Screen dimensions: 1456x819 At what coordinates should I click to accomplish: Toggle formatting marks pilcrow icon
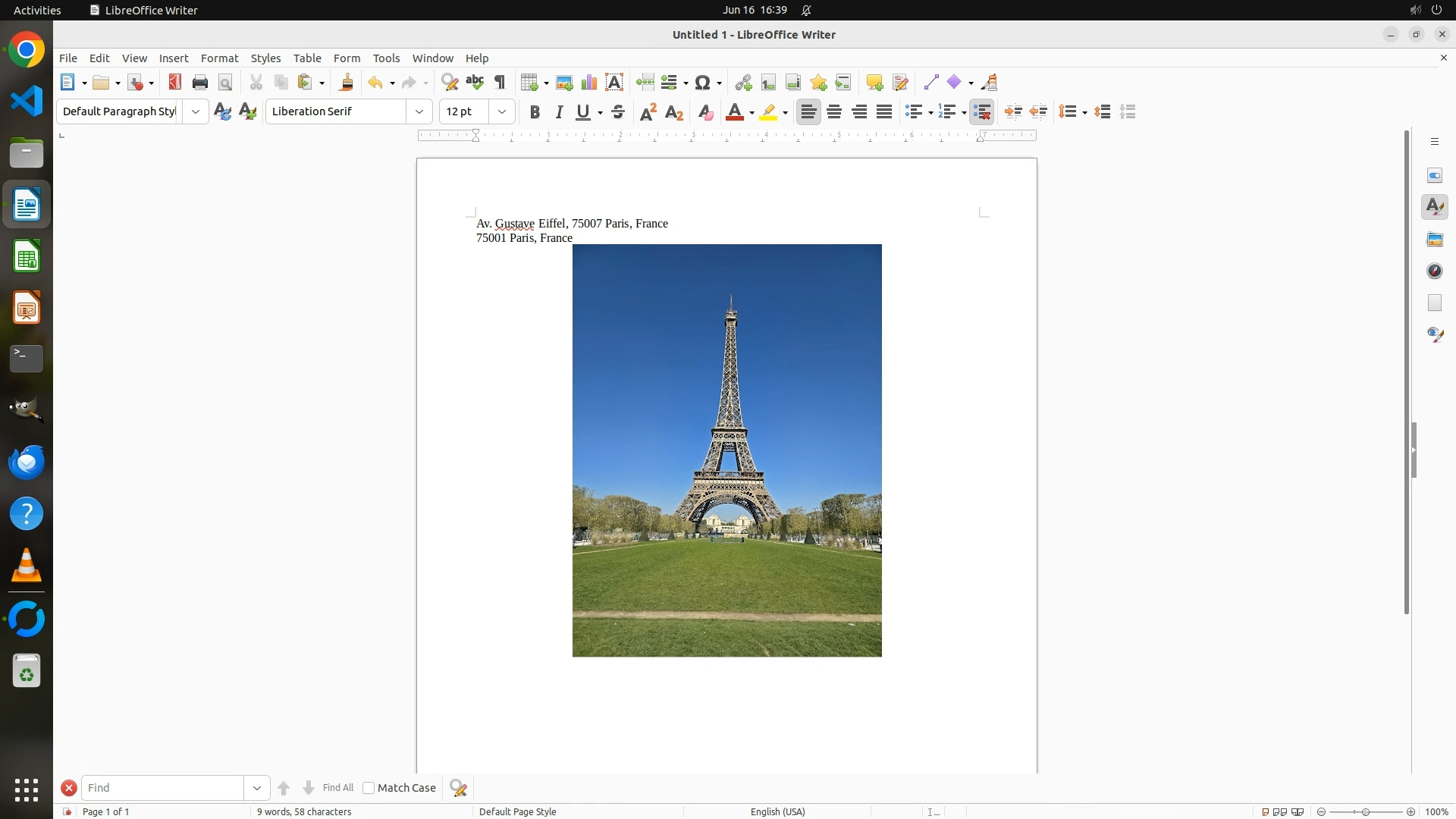coord(500,83)
